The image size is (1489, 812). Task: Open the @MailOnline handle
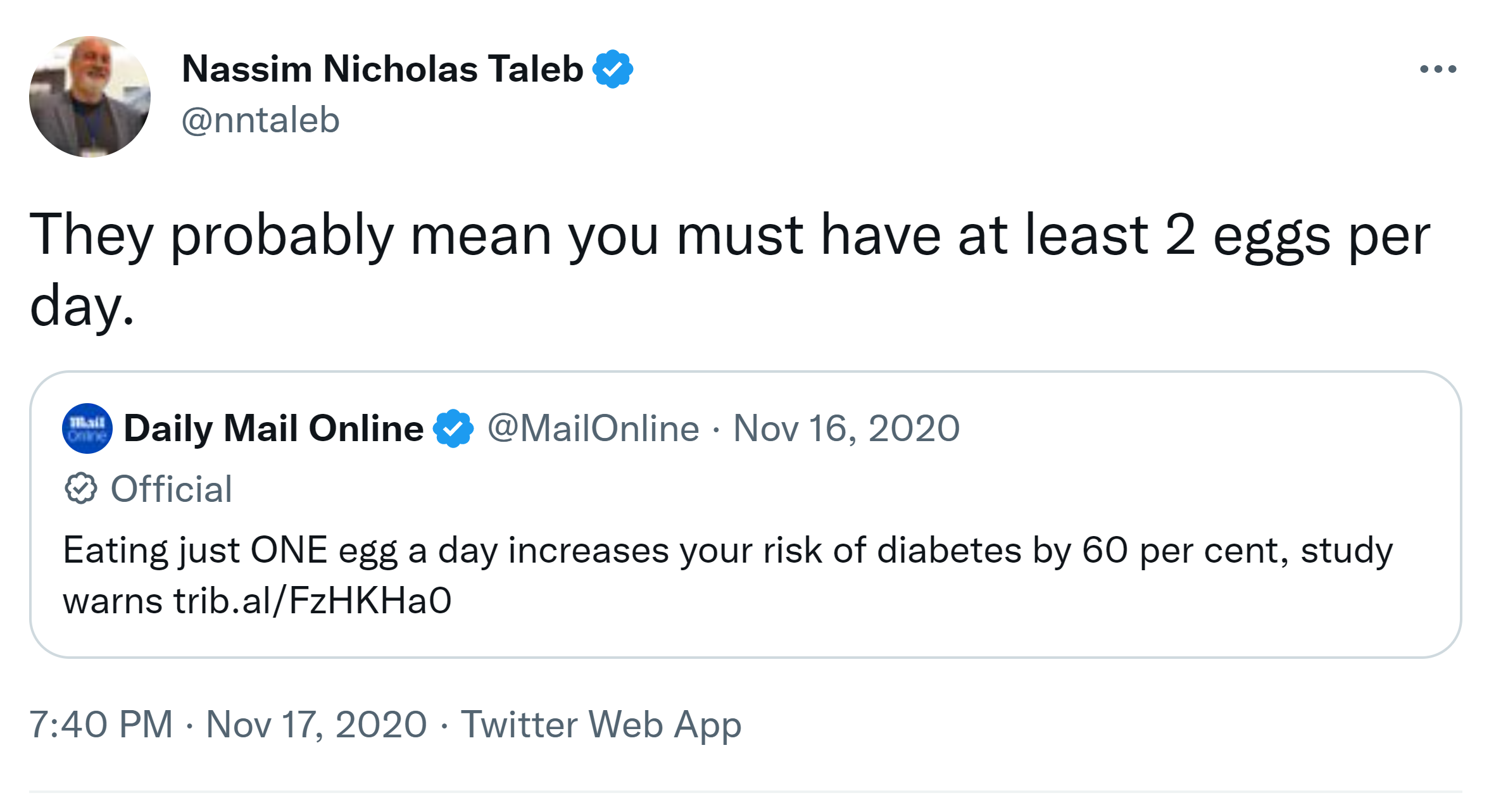[x=593, y=428]
